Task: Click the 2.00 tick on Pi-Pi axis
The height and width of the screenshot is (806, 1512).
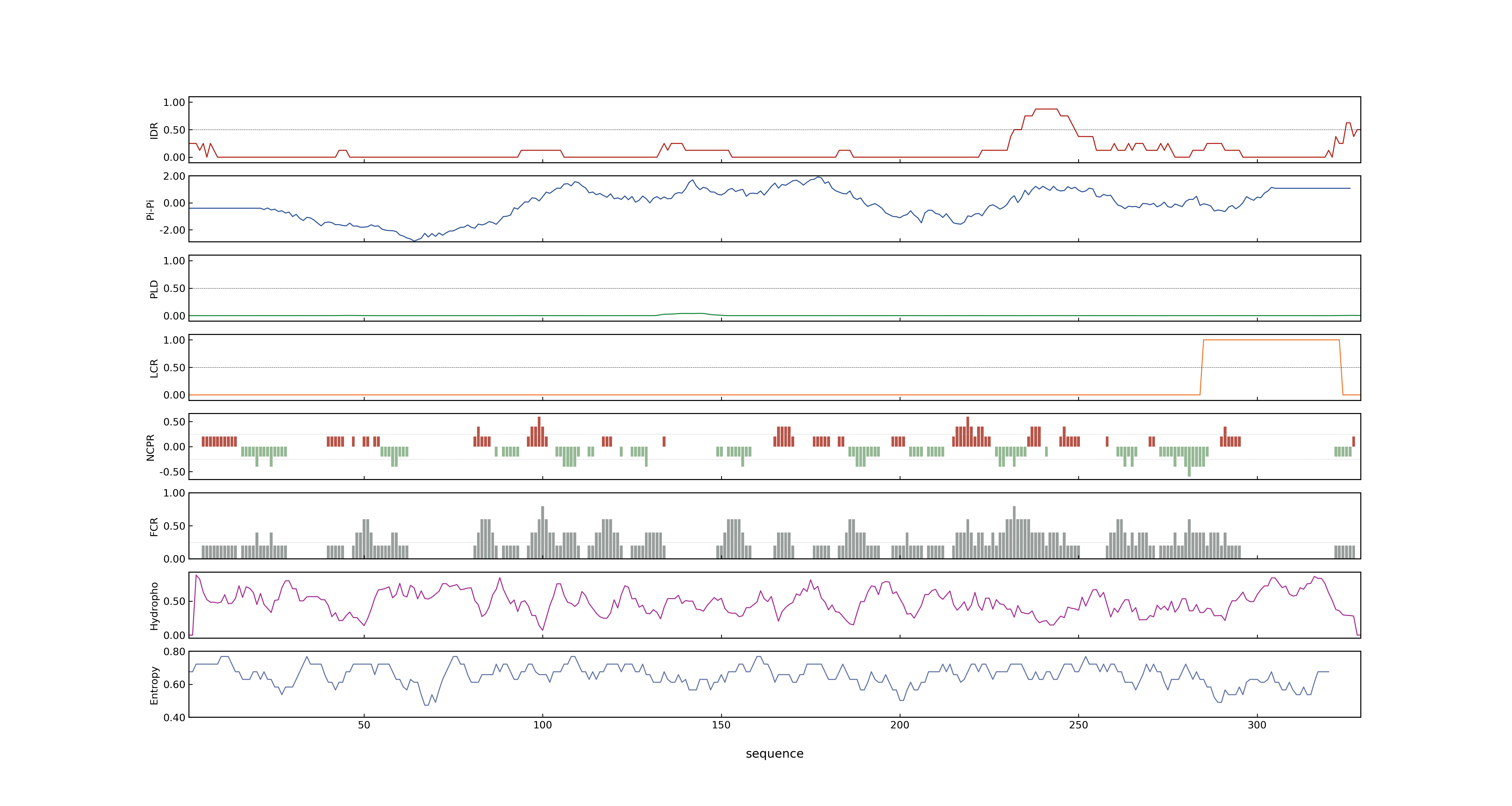Action: pyautogui.click(x=174, y=176)
